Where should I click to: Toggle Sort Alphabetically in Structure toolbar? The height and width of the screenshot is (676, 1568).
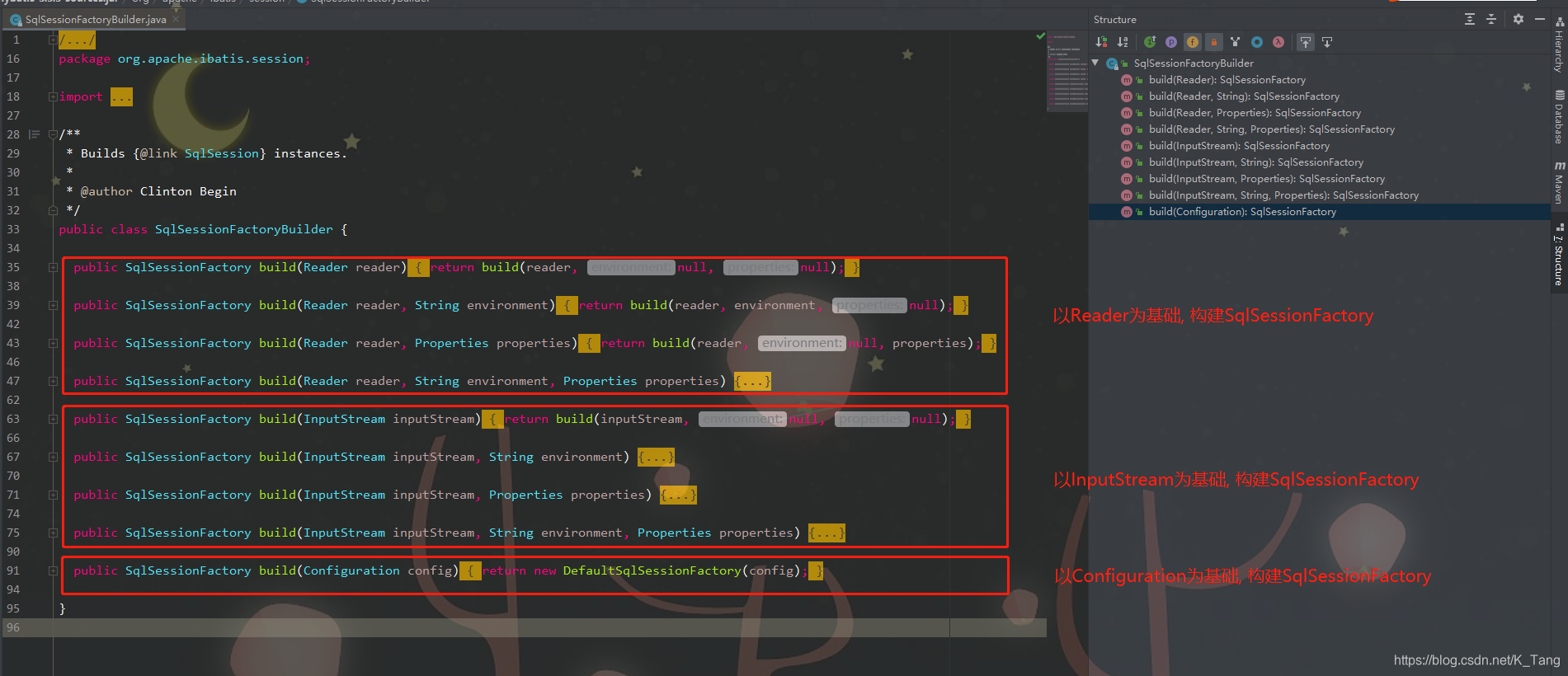coord(1123,42)
